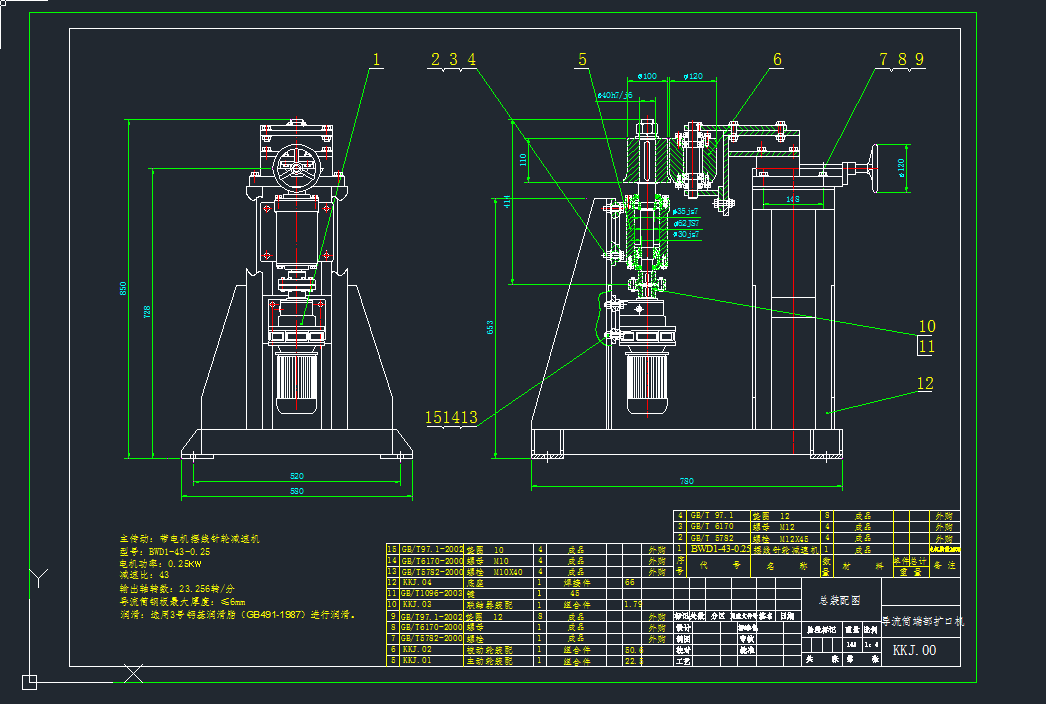The width and height of the screenshot is (1046, 704).
Task: Click the 653 vertical dimension text
Action: (490, 328)
